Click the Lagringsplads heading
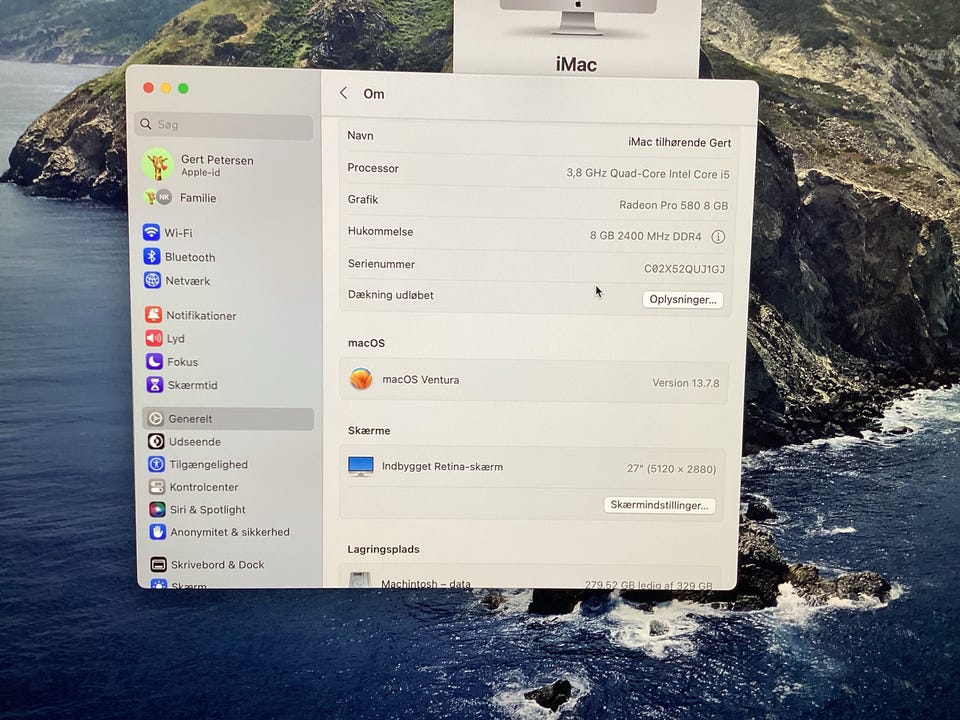 [383, 549]
